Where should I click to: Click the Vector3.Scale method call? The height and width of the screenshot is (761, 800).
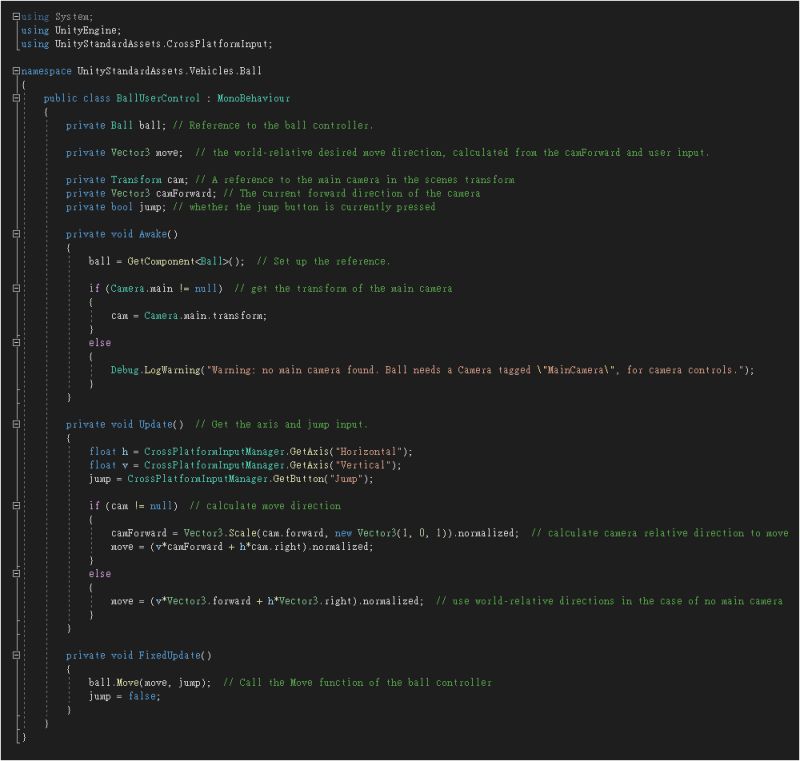coord(220,533)
